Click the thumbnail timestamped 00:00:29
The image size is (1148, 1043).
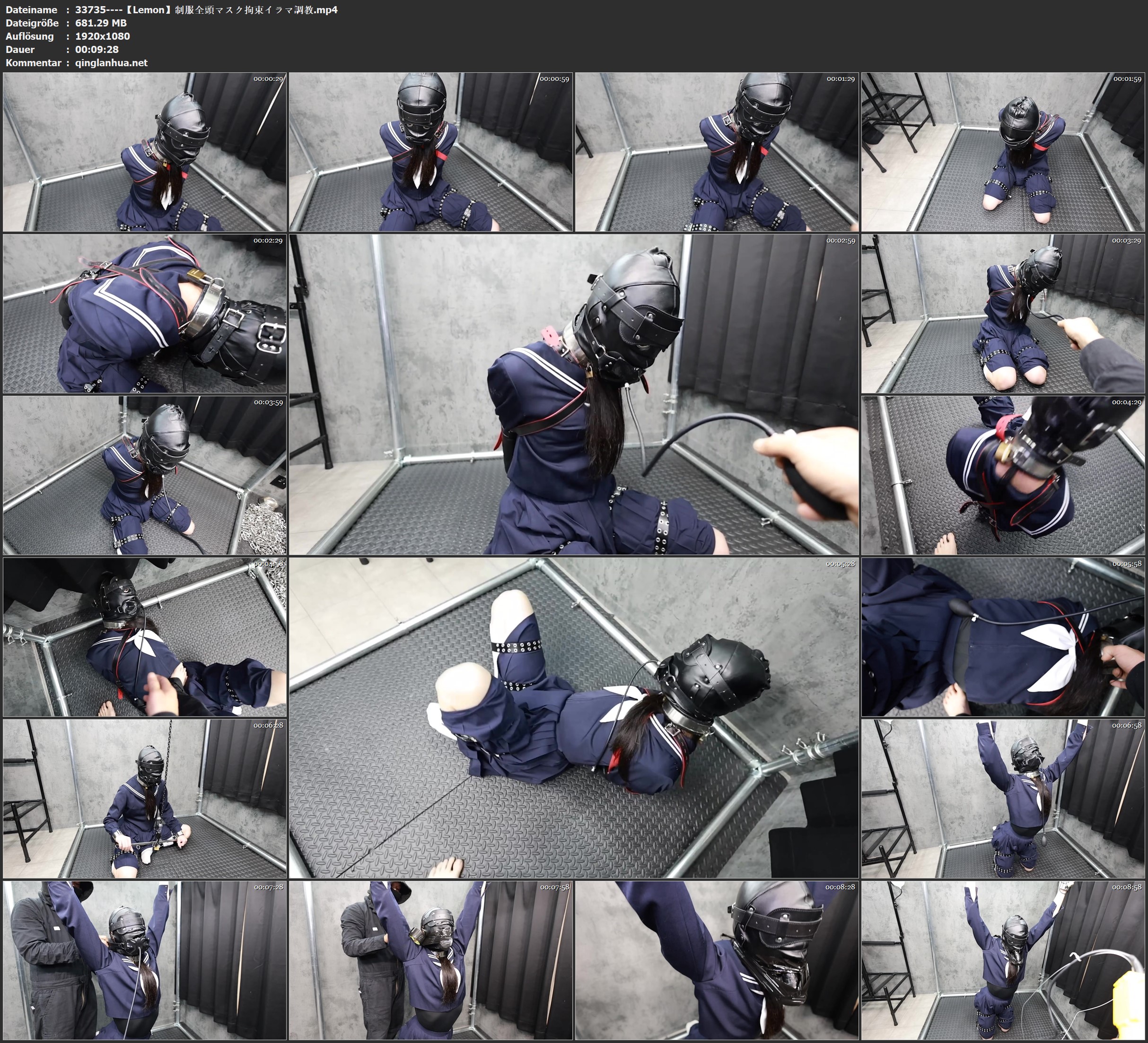pos(145,152)
